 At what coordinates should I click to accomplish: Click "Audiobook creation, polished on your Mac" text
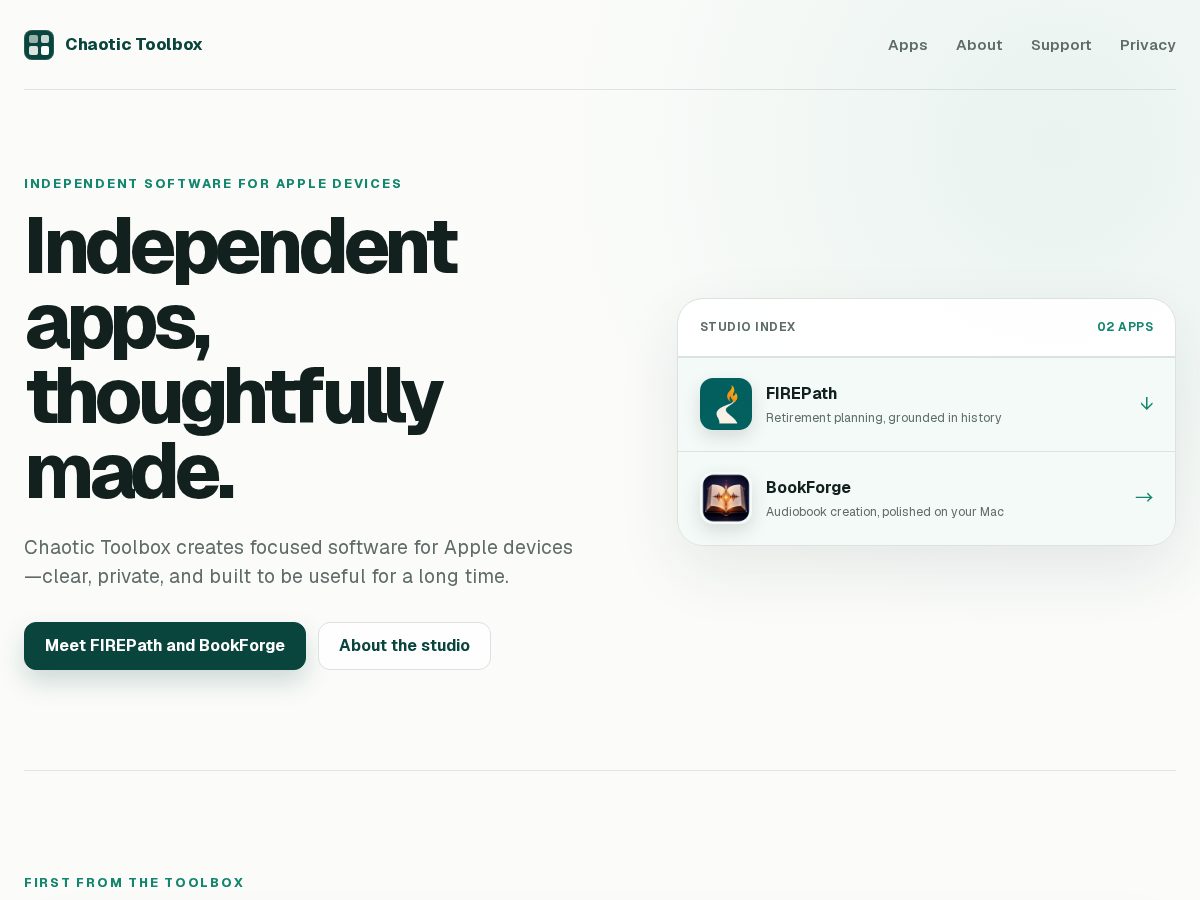click(x=885, y=512)
